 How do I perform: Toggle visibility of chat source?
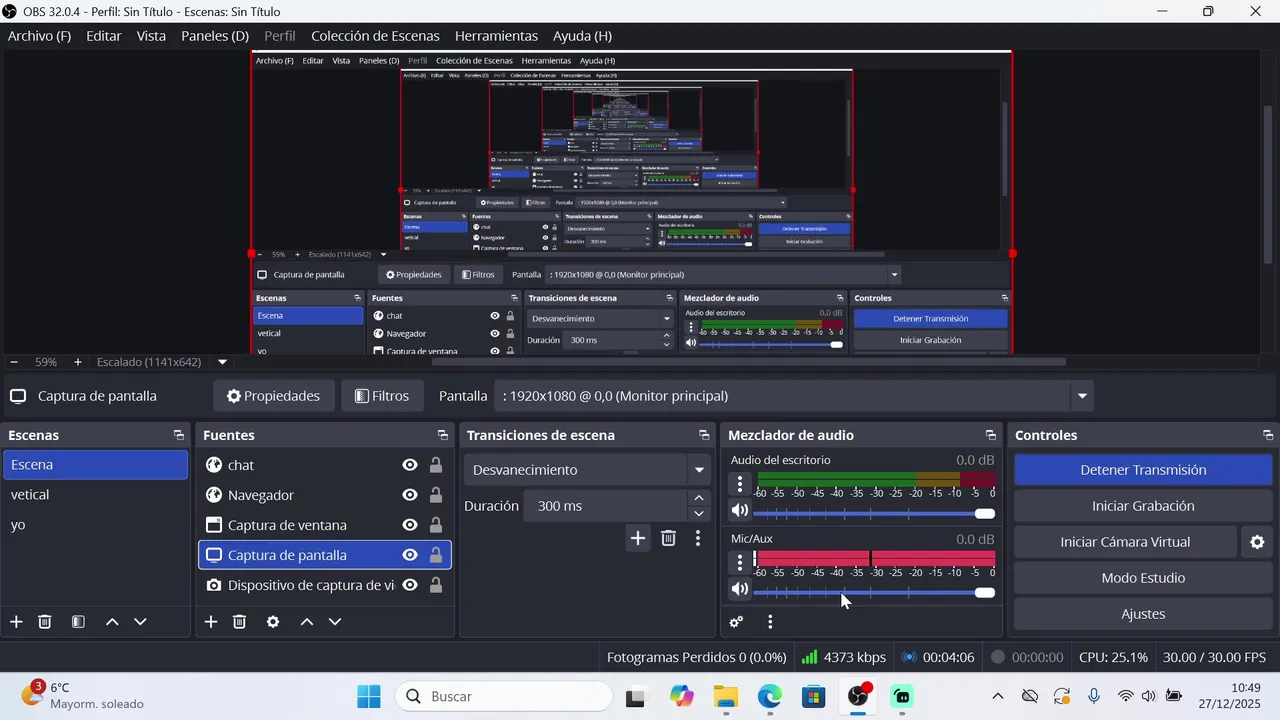(410, 465)
